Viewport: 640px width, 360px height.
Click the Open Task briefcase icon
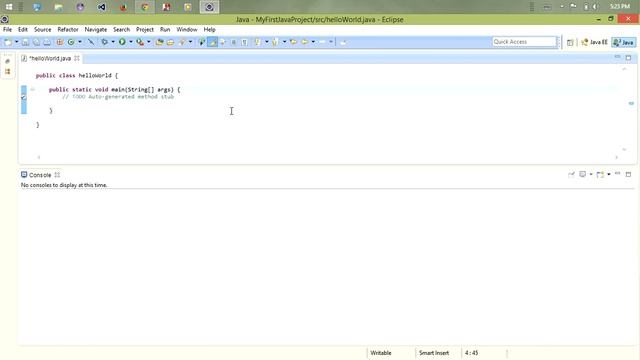point(170,42)
